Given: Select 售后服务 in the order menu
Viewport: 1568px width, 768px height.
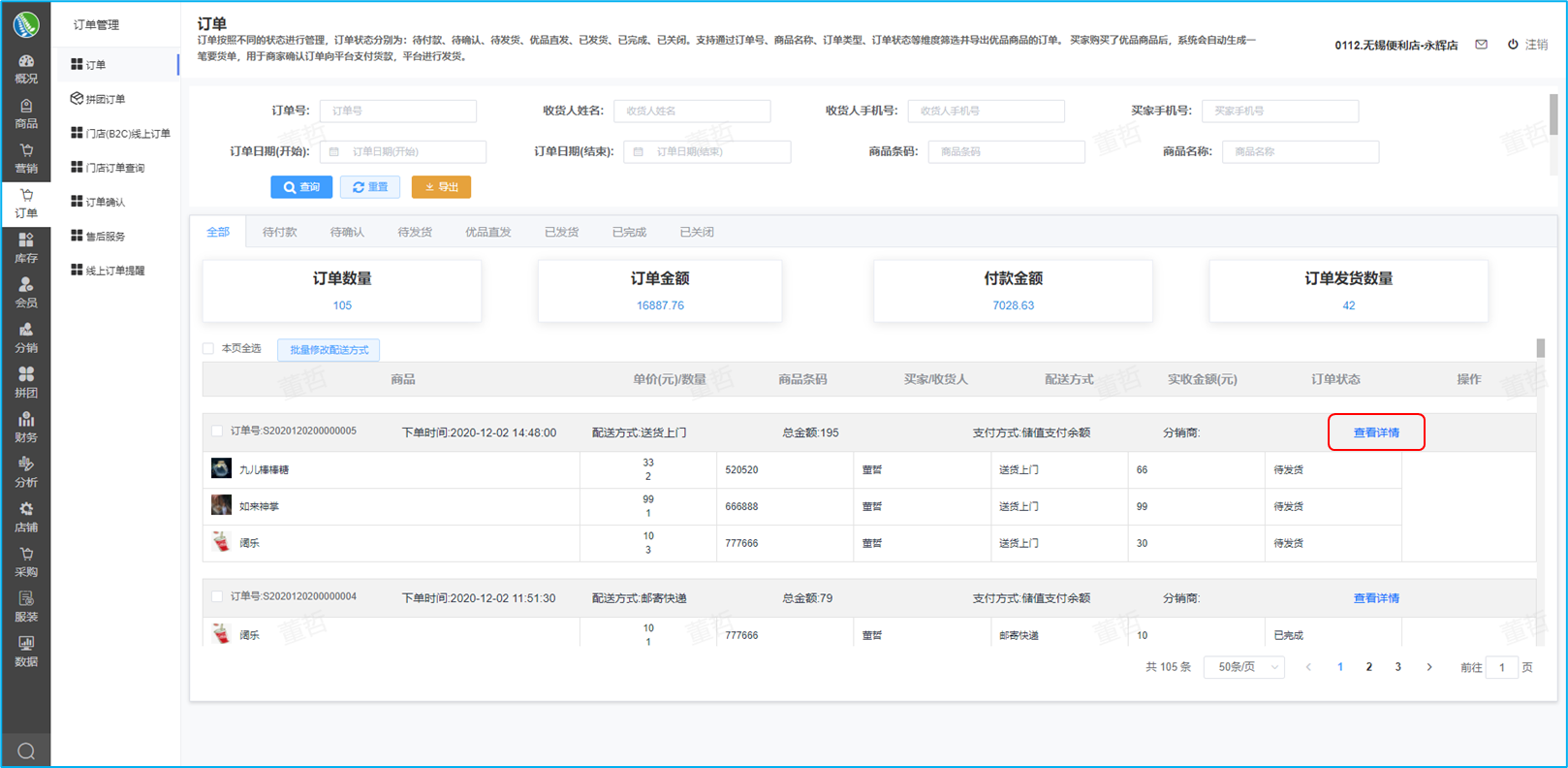Looking at the screenshot, I should (106, 237).
